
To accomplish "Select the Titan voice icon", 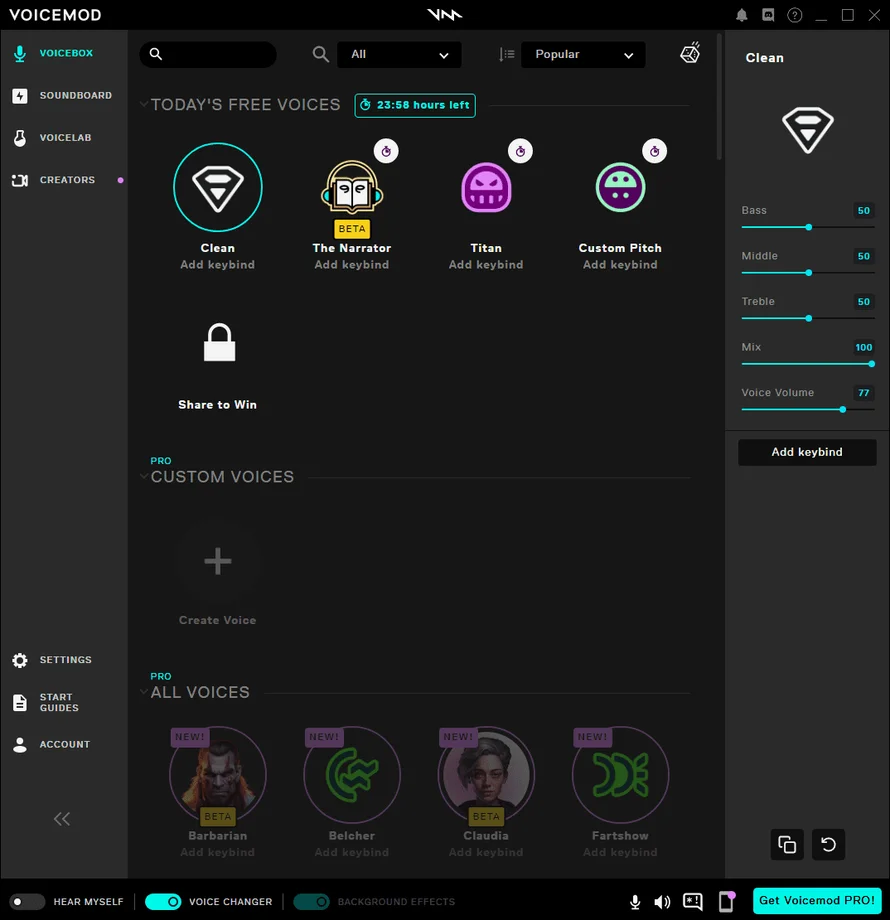I will [486, 188].
